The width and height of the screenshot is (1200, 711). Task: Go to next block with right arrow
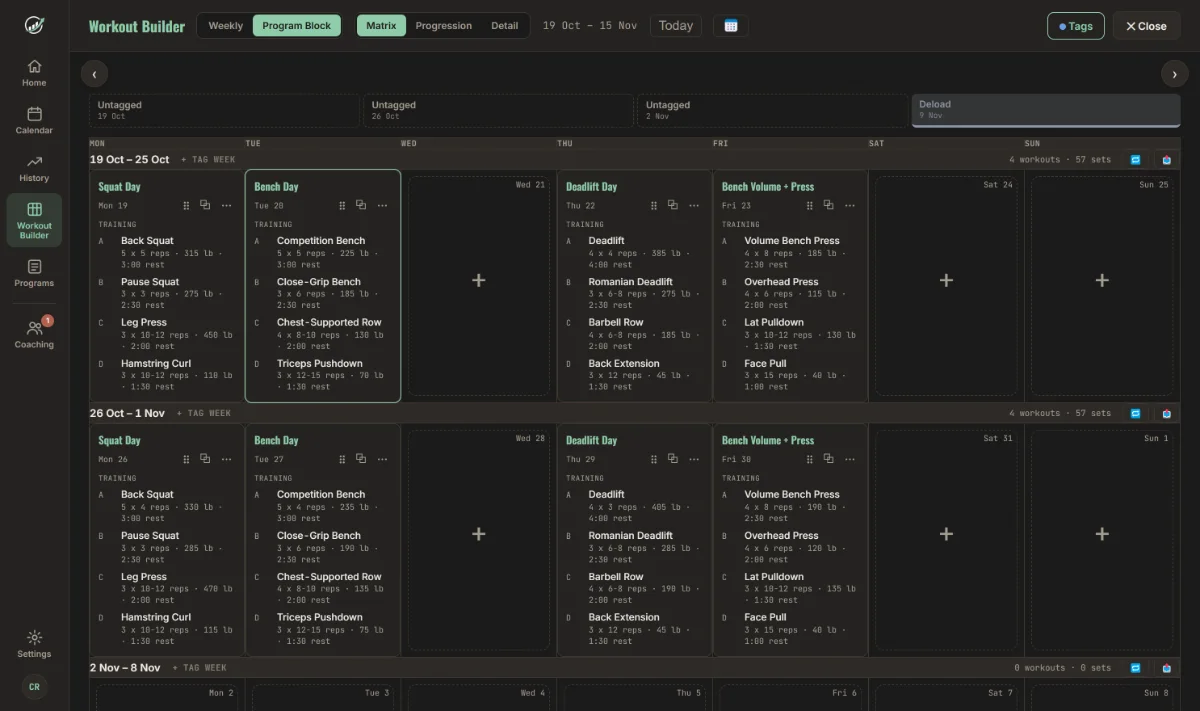tap(1175, 74)
